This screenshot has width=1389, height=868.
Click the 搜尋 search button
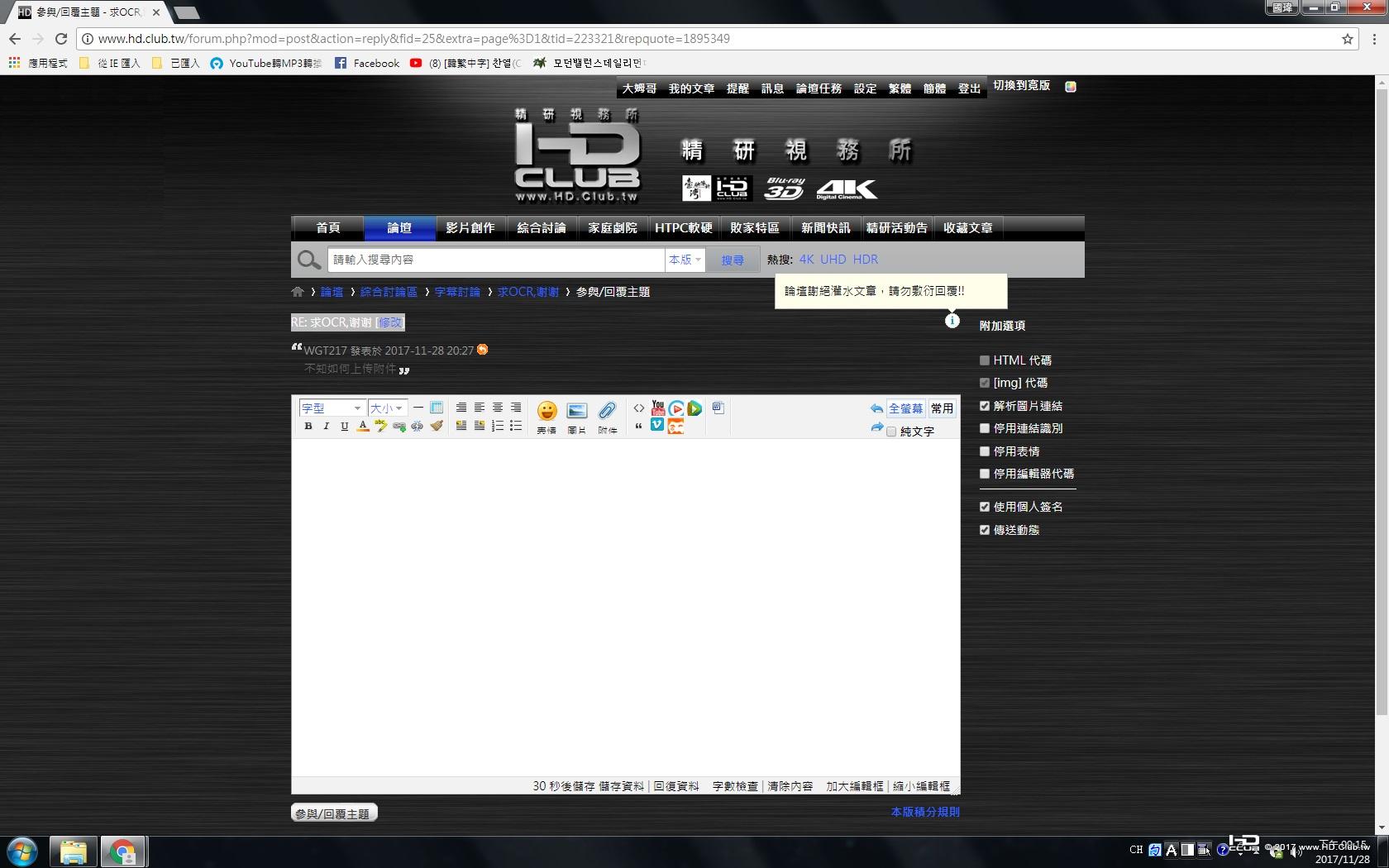(733, 260)
